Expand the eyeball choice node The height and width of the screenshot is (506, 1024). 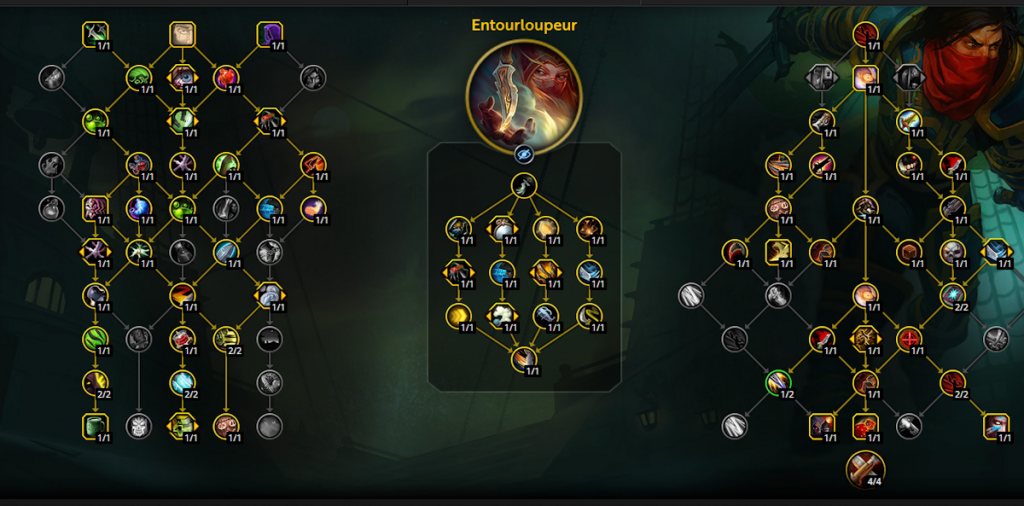(182, 78)
